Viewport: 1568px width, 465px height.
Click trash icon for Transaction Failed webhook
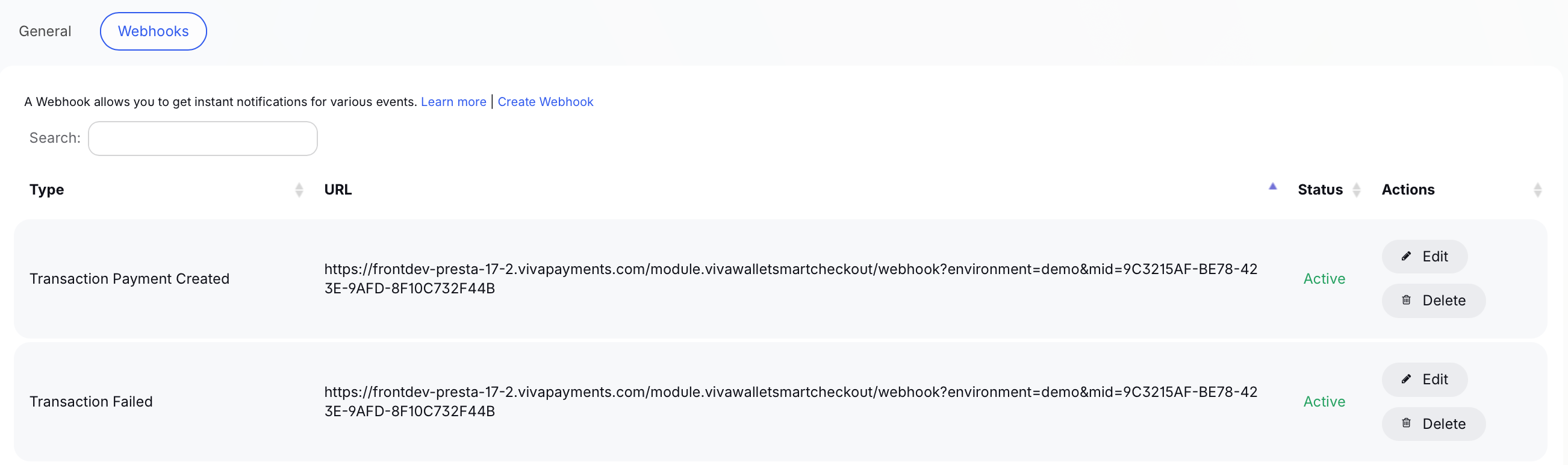tap(1406, 423)
